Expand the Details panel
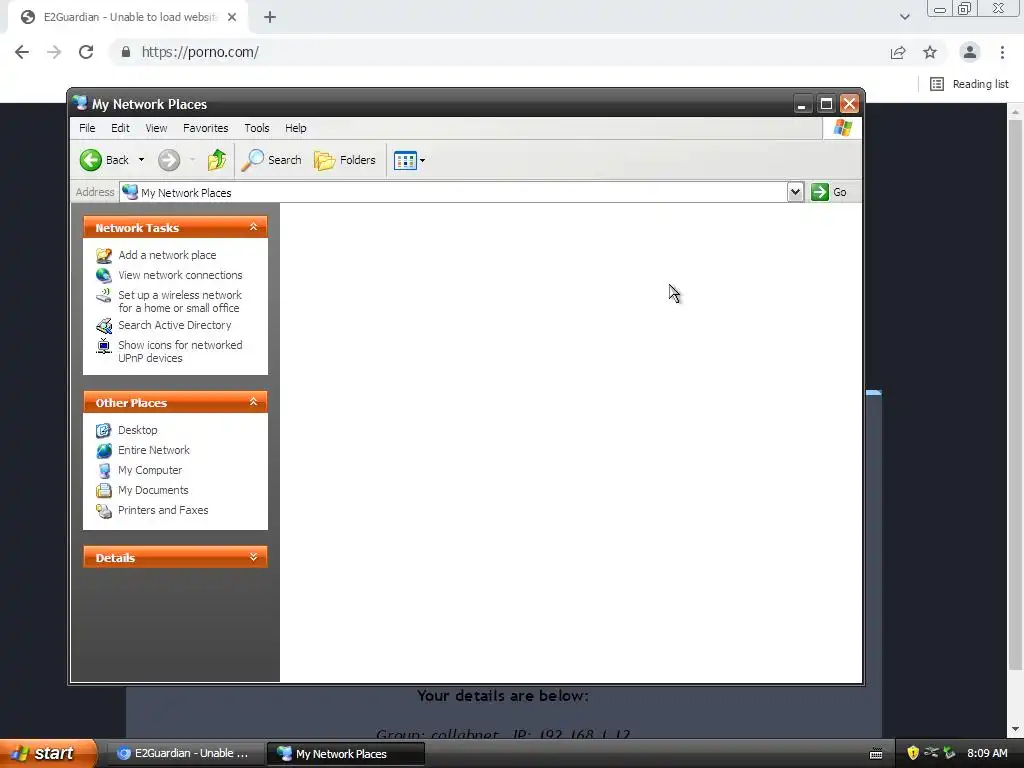Image resolution: width=1024 pixels, height=768 pixels. click(x=253, y=557)
